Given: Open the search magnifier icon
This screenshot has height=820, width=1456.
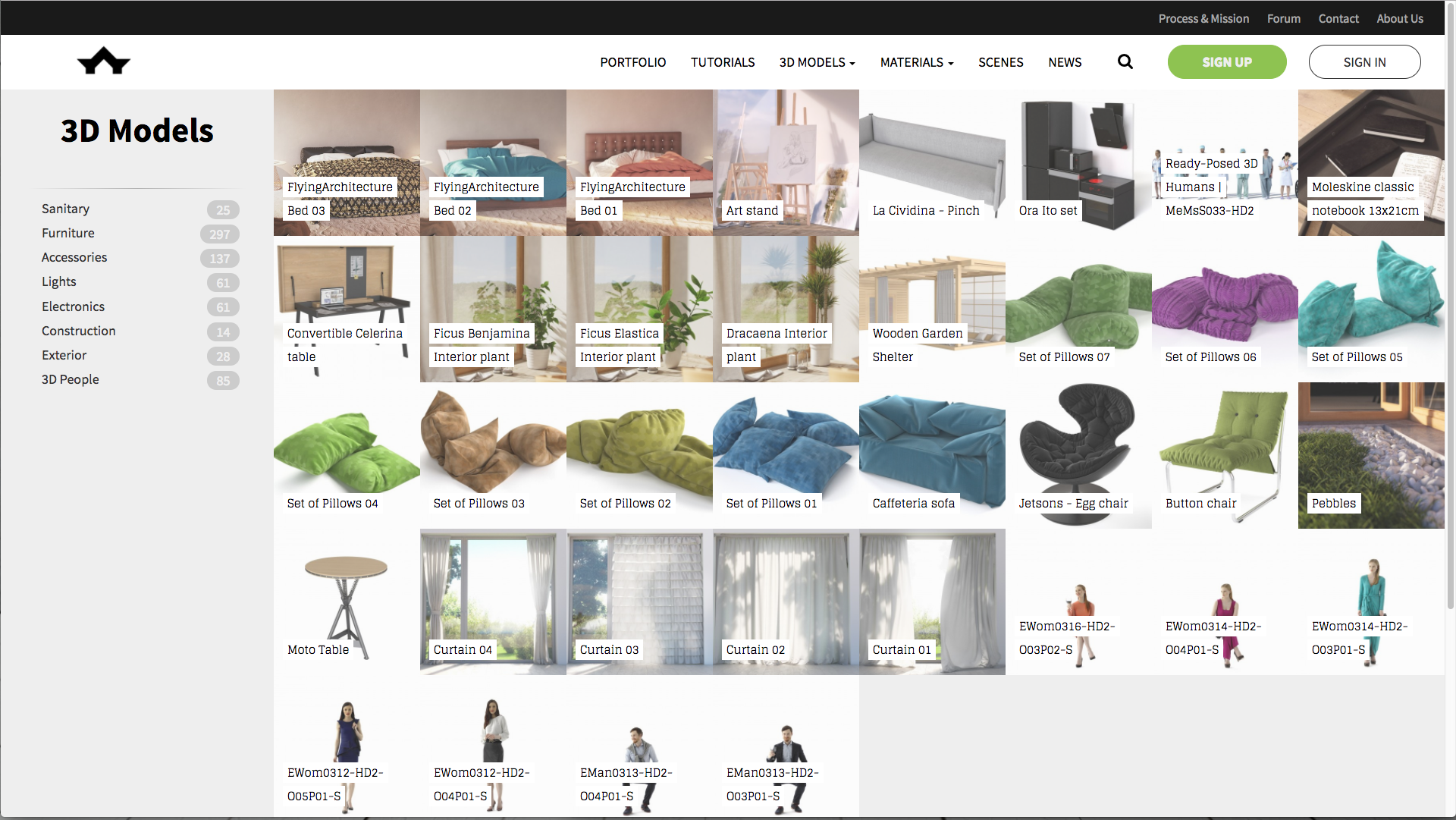Looking at the screenshot, I should pos(1125,61).
